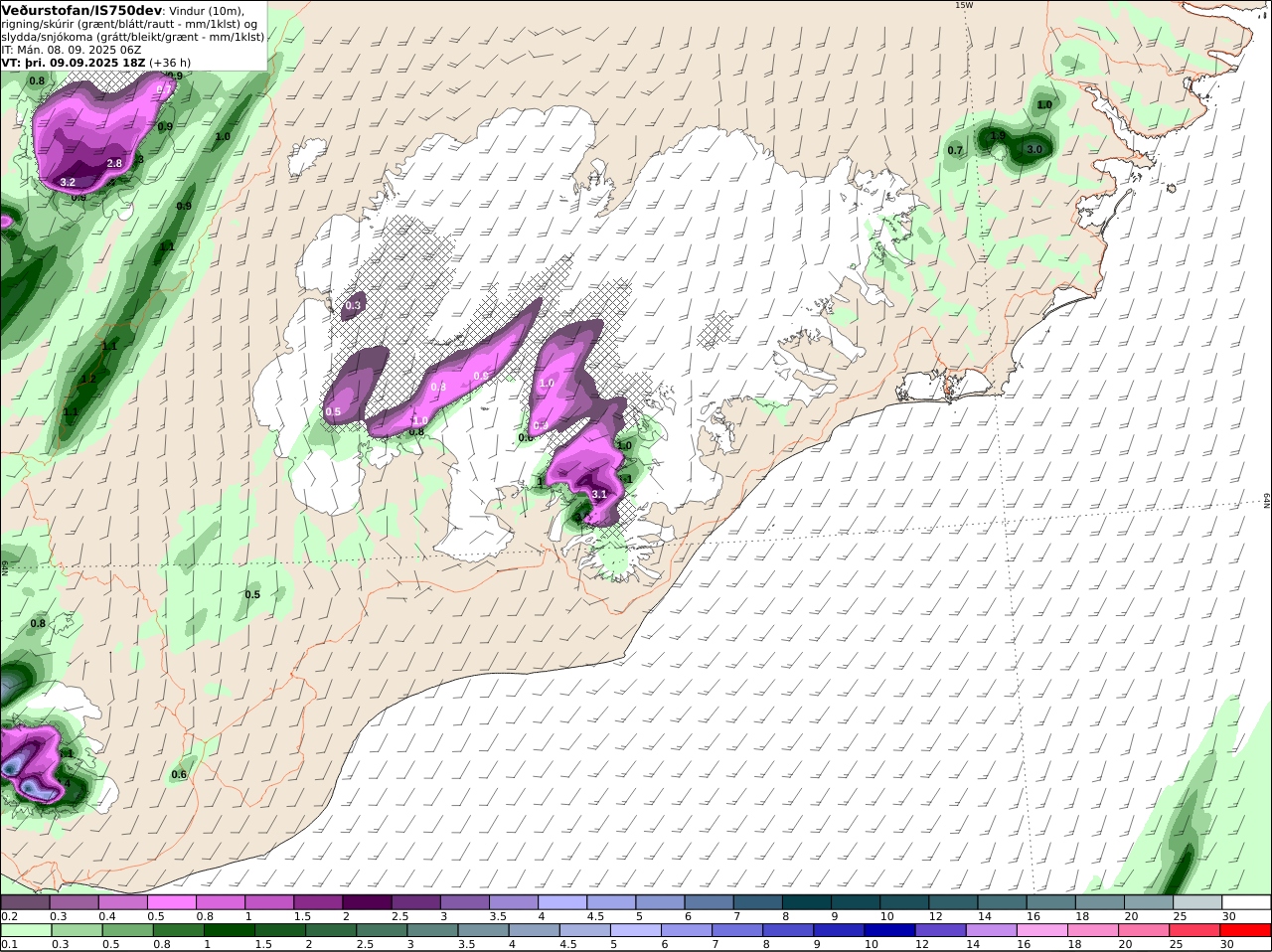
Task: Click the 'rigning/skúrir' legend description line
Action: (130, 24)
